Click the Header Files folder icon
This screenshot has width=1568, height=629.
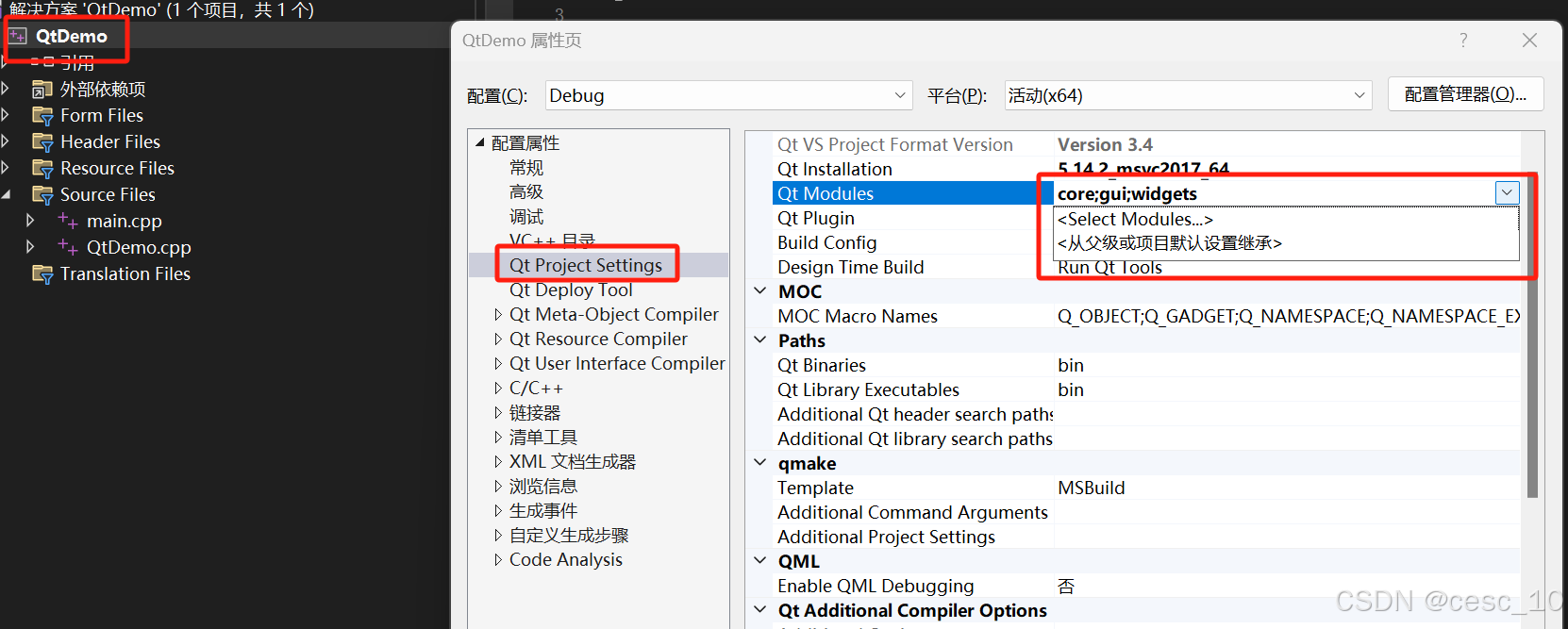[42, 142]
